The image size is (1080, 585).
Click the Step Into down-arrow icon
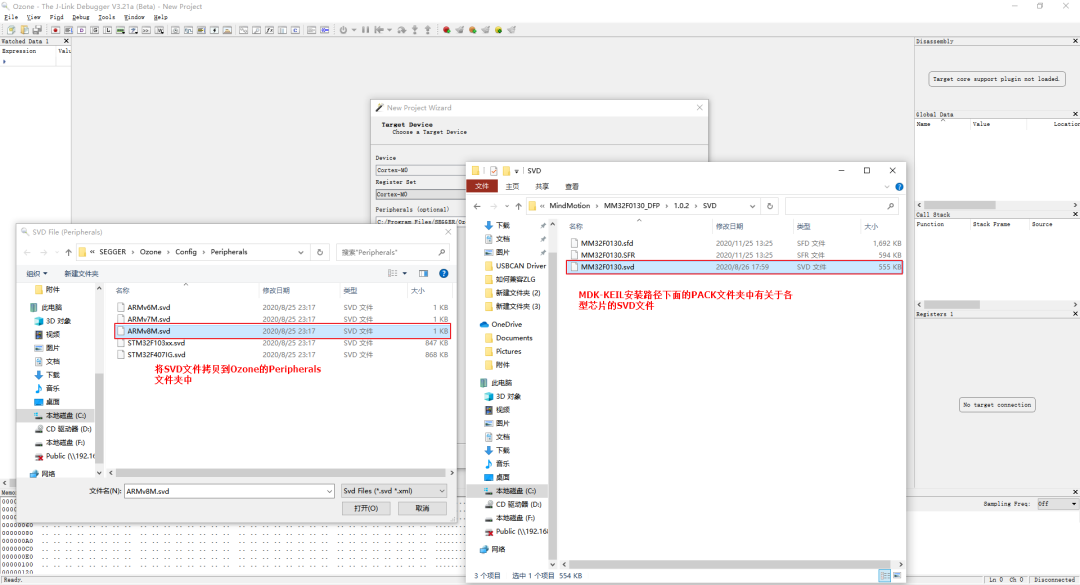click(415, 30)
